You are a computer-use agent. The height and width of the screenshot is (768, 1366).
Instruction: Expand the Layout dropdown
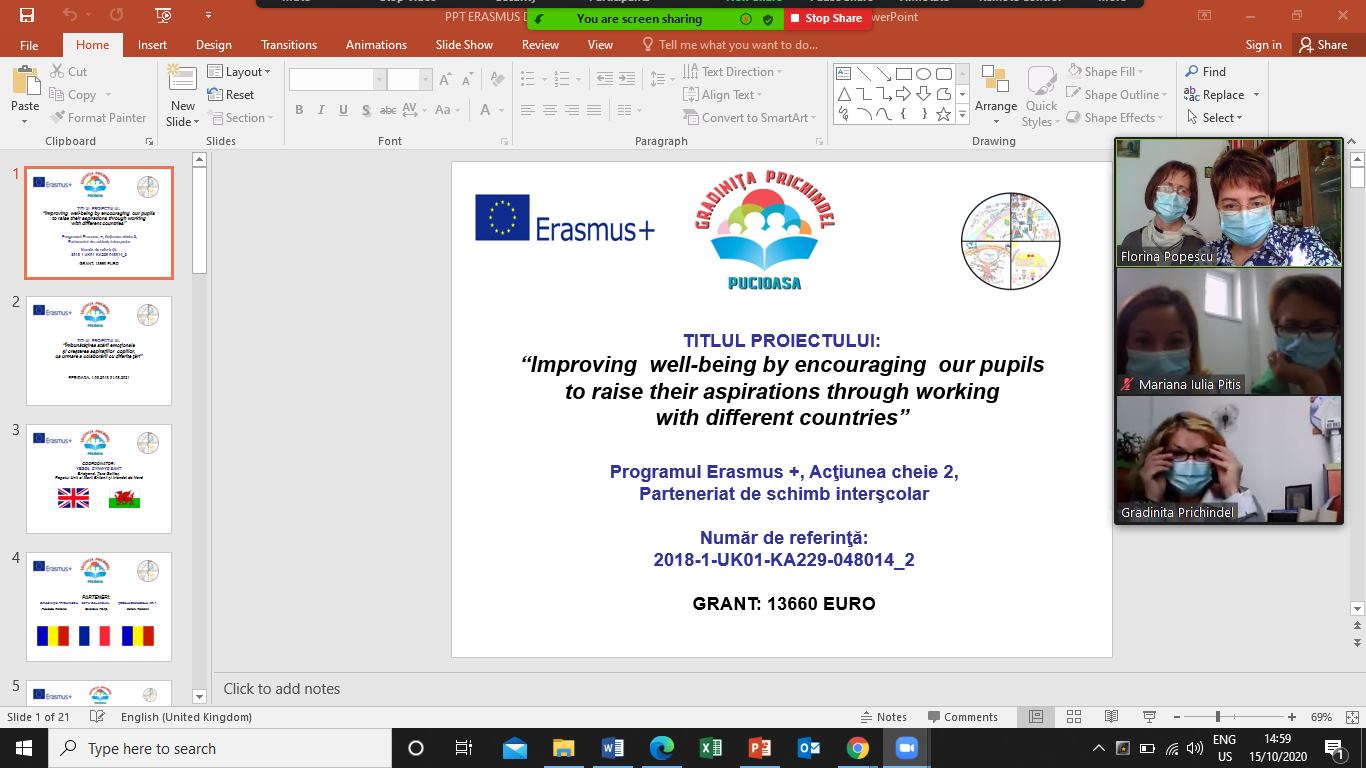pyautogui.click(x=239, y=72)
